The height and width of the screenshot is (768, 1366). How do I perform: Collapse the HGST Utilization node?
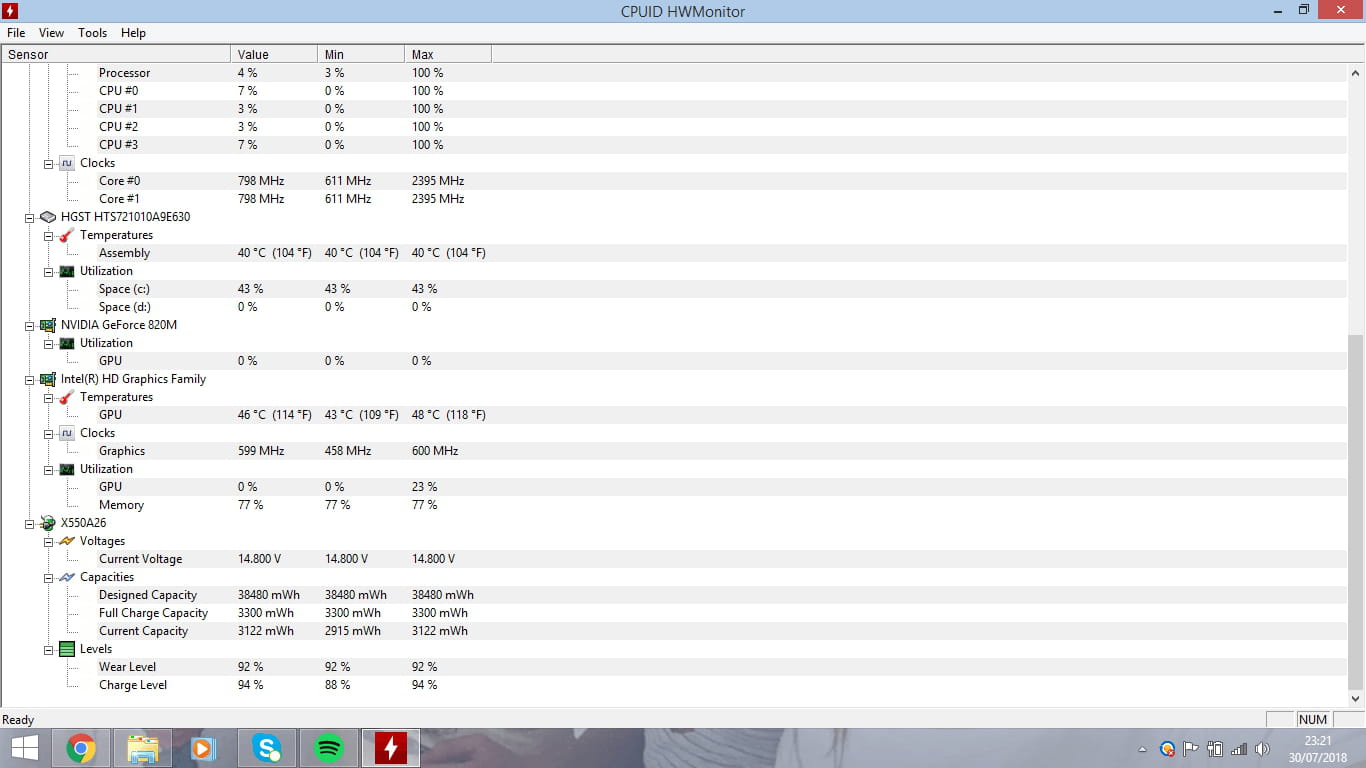click(48, 271)
